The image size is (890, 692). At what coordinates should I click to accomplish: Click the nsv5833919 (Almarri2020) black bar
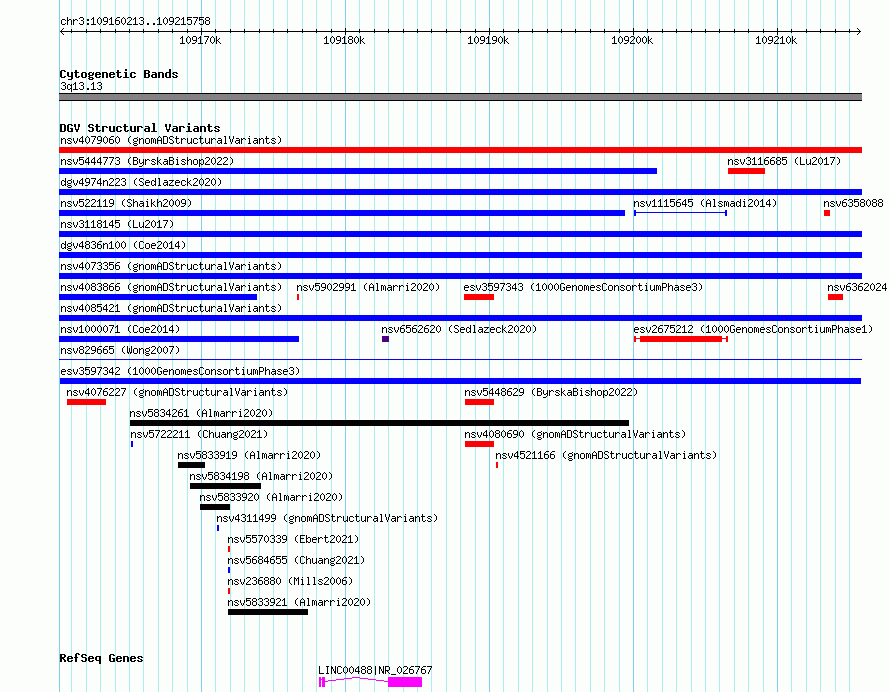coord(191,465)
